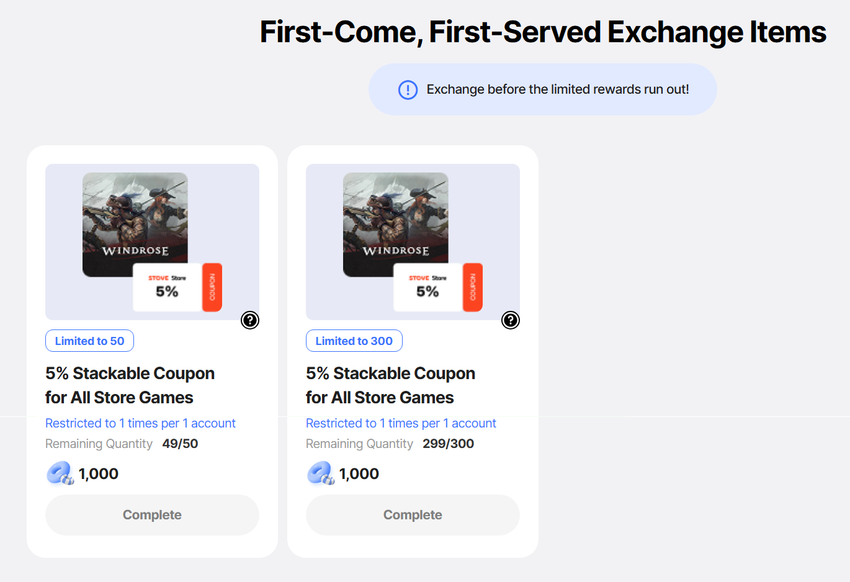Click the blue point currency icon on the Limited to 50 card
Image resolution: width=850 pixels, height=582 pixels.
tap(60, 473)
